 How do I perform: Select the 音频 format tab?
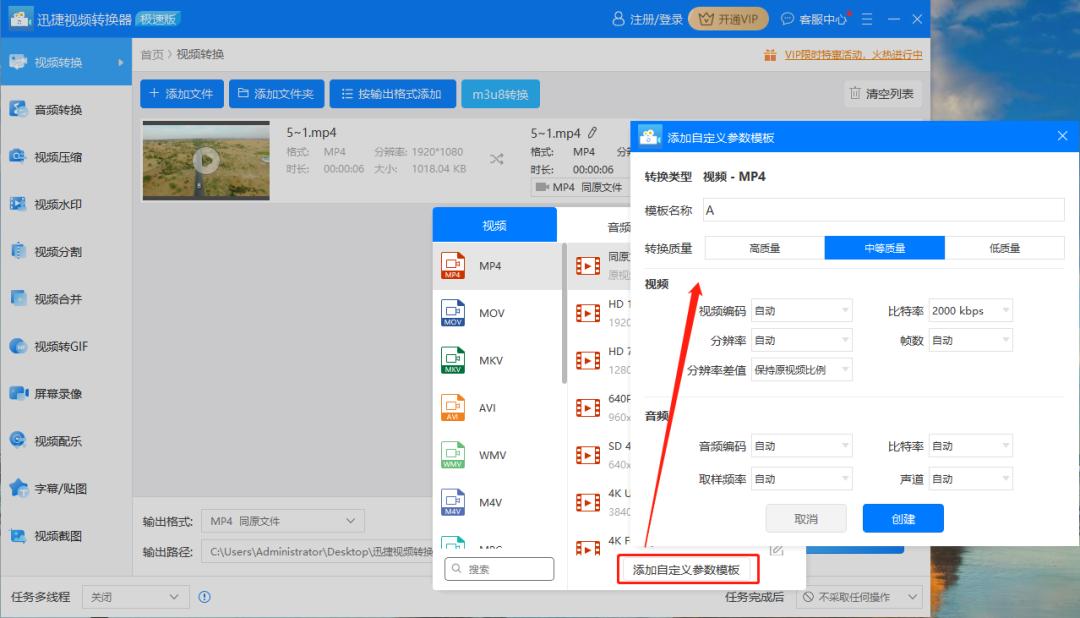pyautogui.click(x=618, y=224)
